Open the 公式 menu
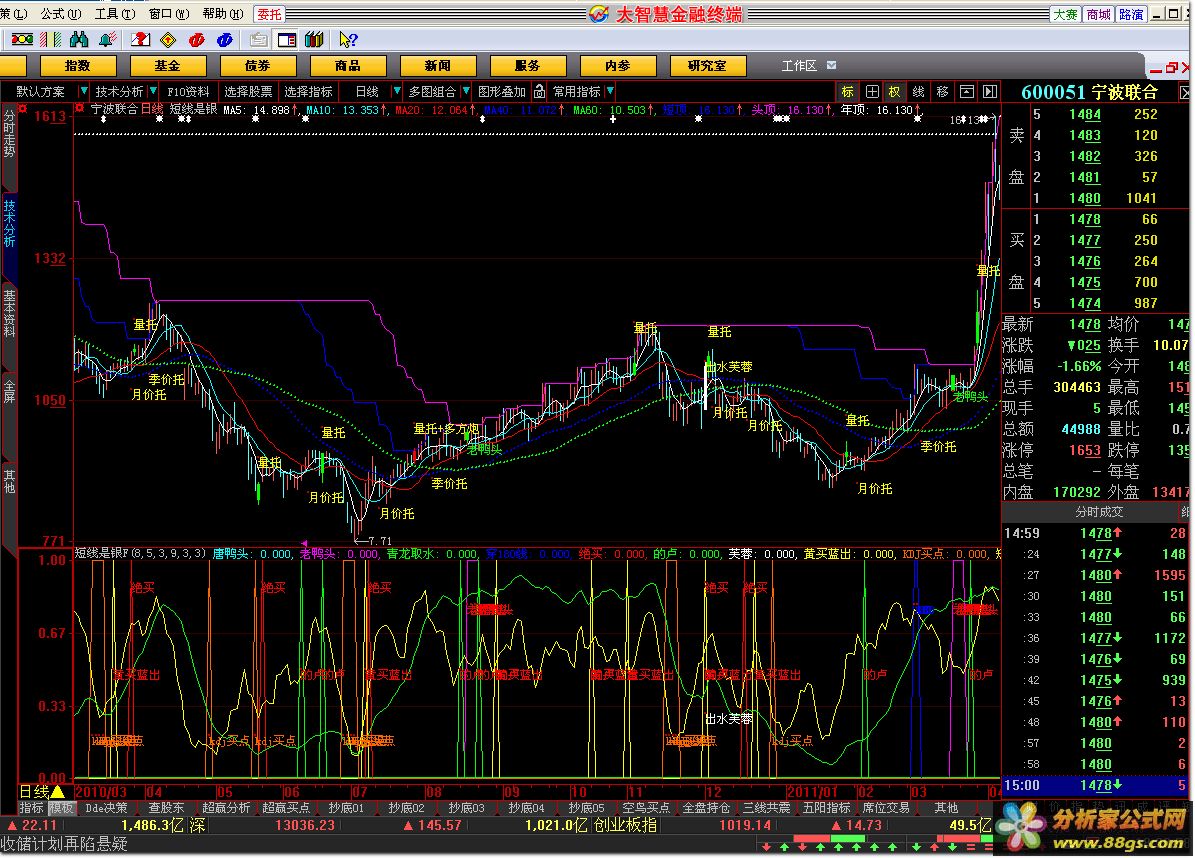 [x=60, y=14]
